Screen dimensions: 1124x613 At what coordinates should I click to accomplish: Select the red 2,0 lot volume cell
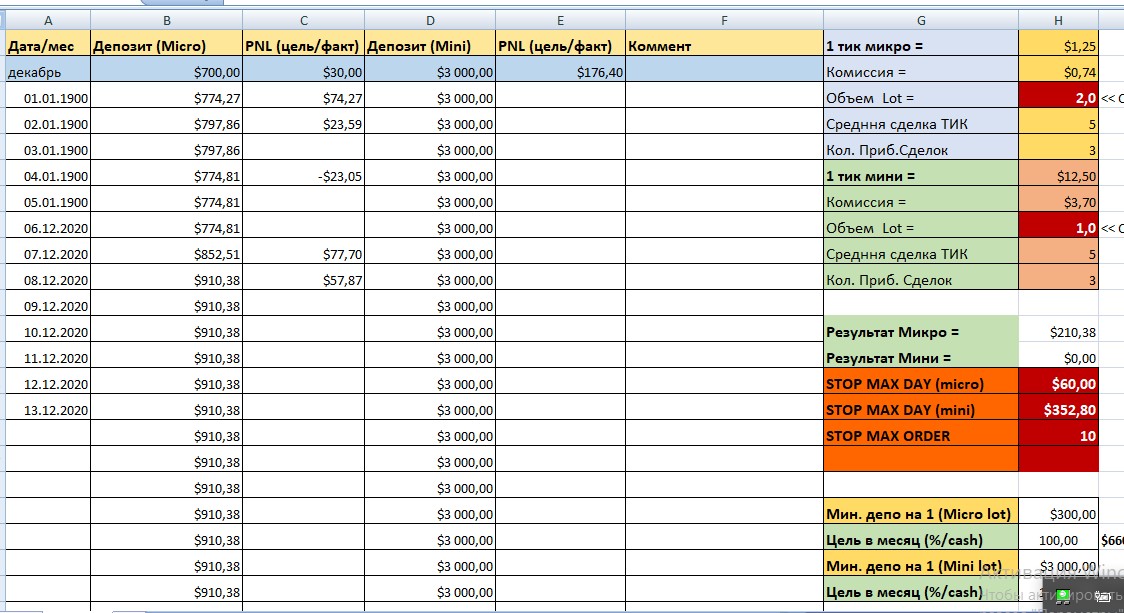(1058, 95)
